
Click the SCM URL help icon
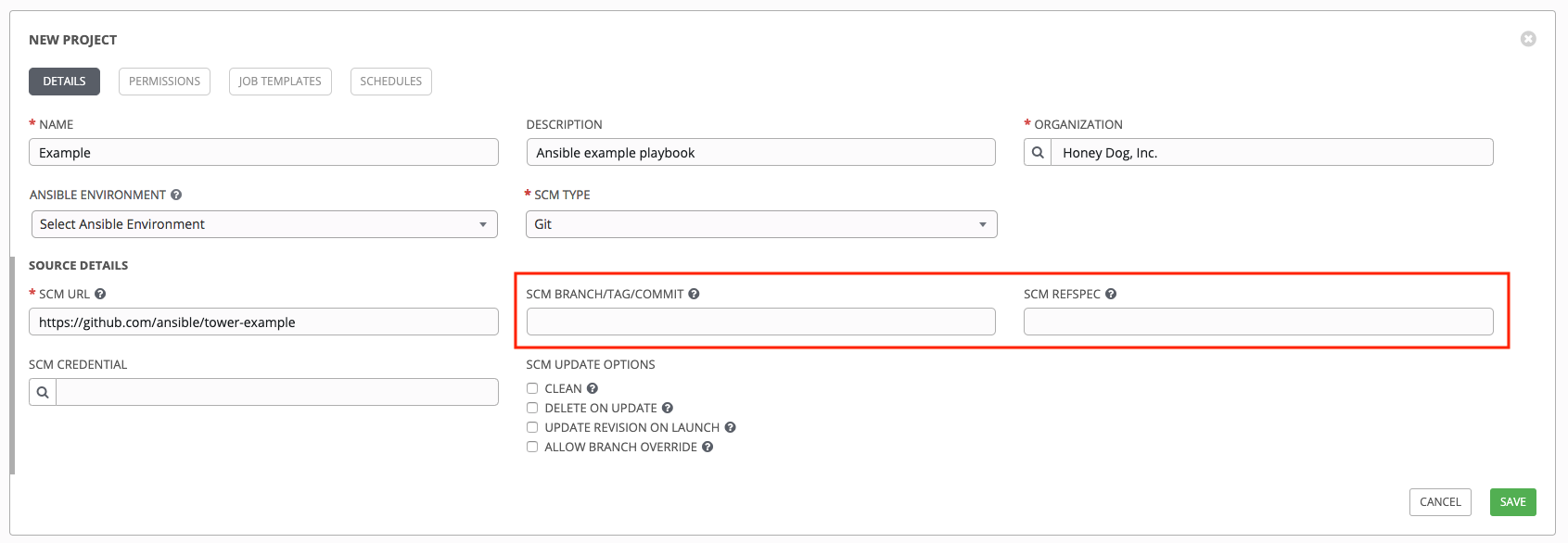click(100, 294)
